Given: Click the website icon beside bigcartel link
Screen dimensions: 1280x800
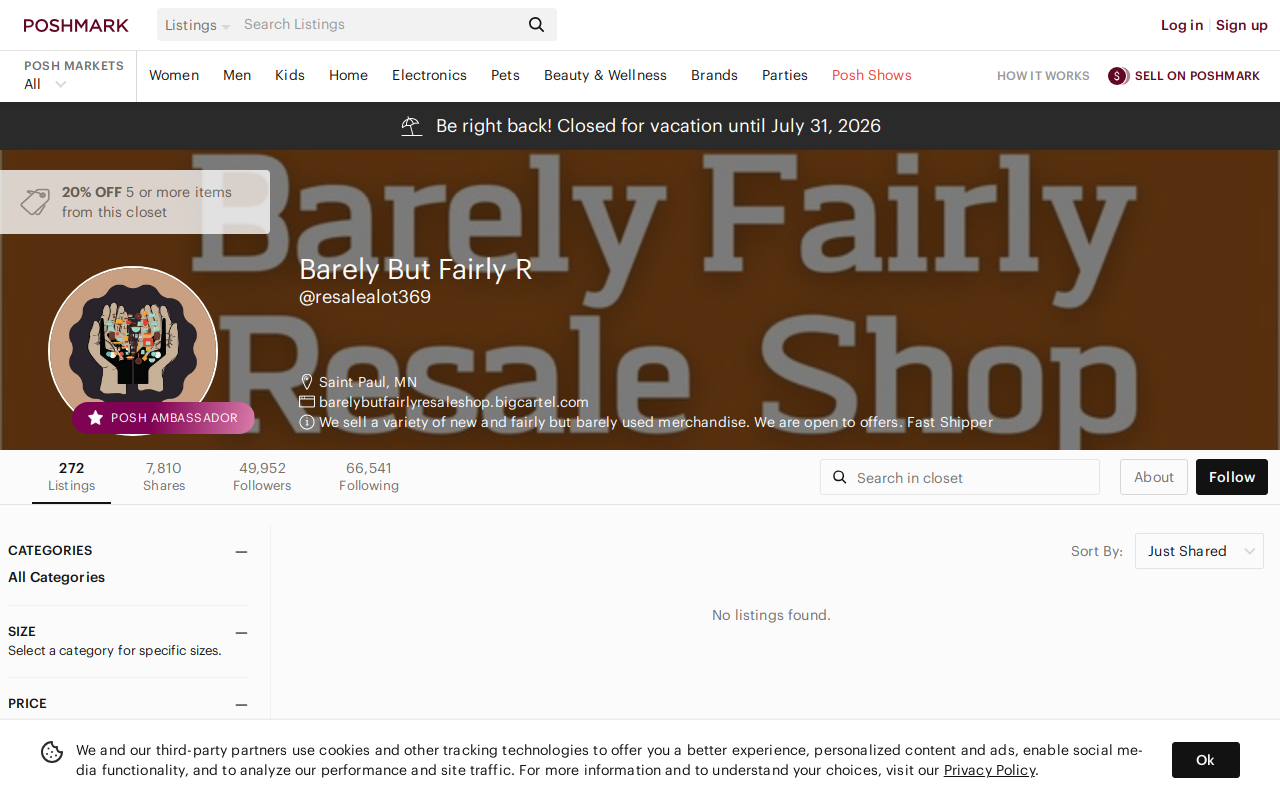Looking at the screenshot, I should point(307,402).
